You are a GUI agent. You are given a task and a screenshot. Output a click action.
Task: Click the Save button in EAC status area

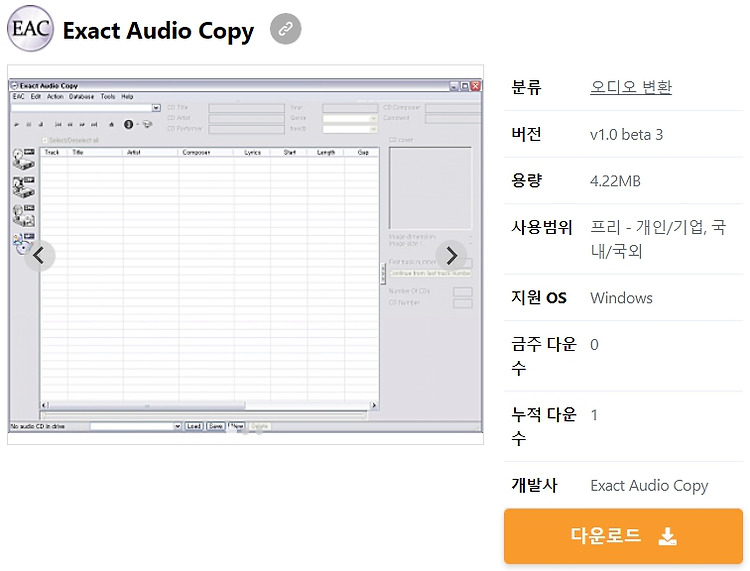[x=216, y=426]
